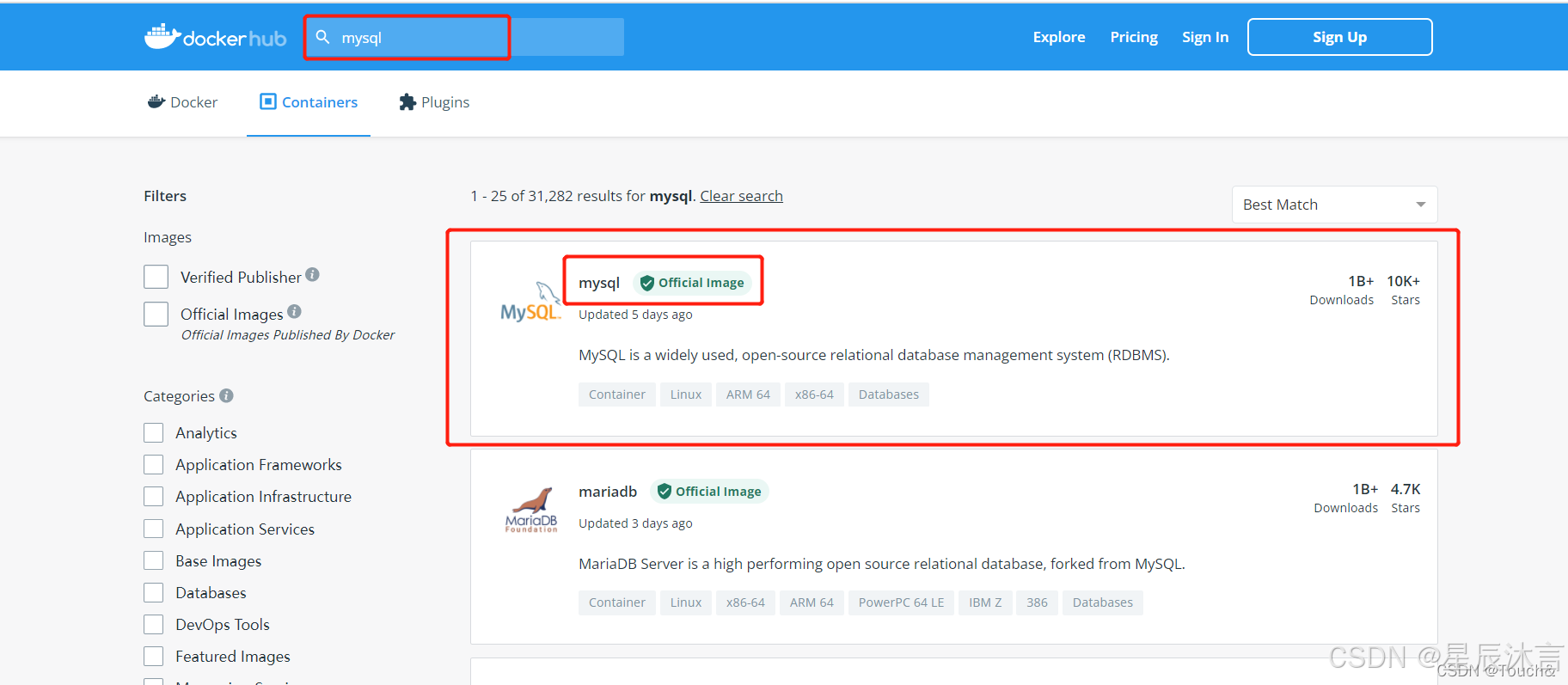Click the mariadb '4.7K' stars count
The width and height of the screenshot is (1568, 685).
[1406, 489]
